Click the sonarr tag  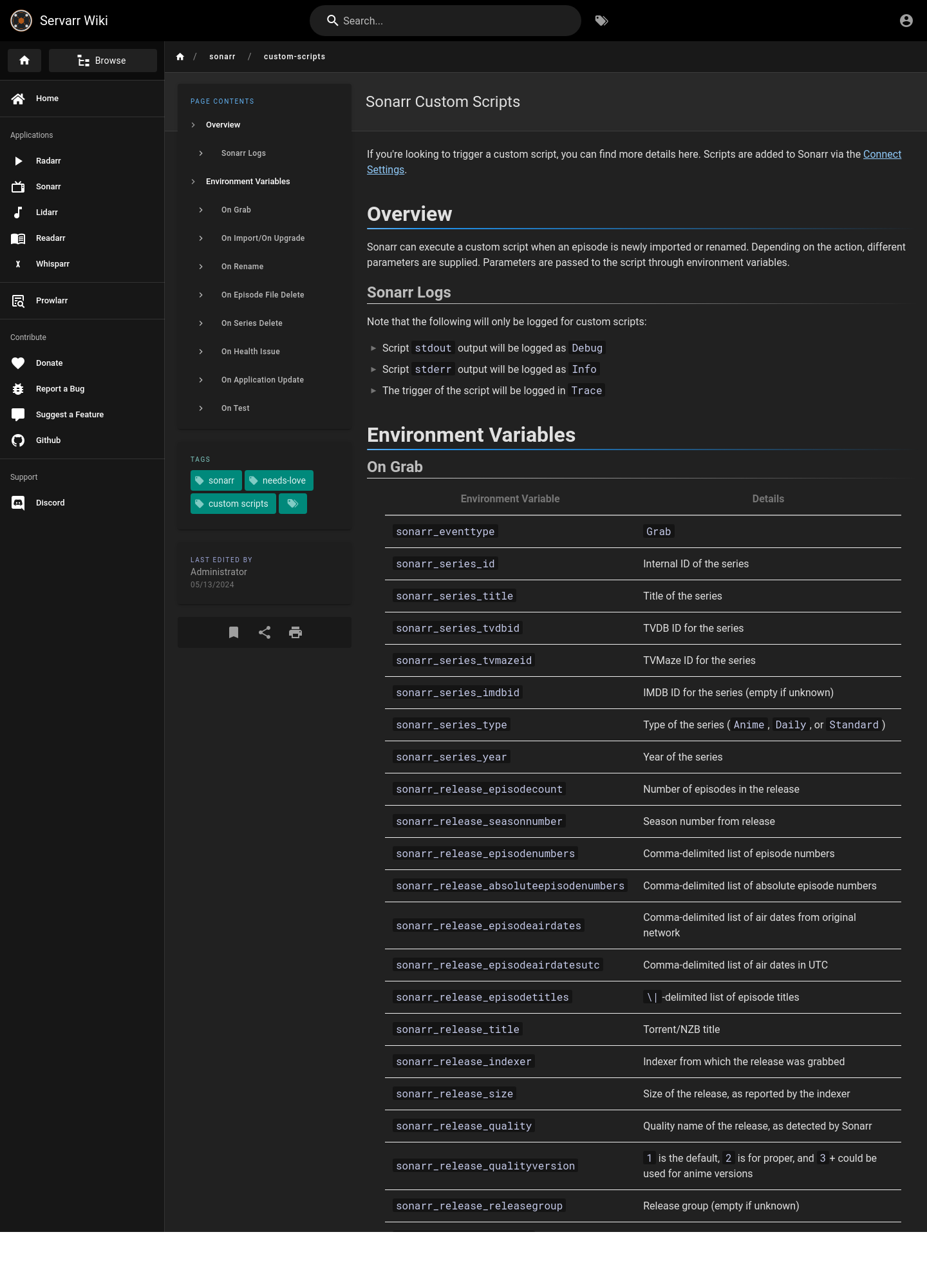216,480
